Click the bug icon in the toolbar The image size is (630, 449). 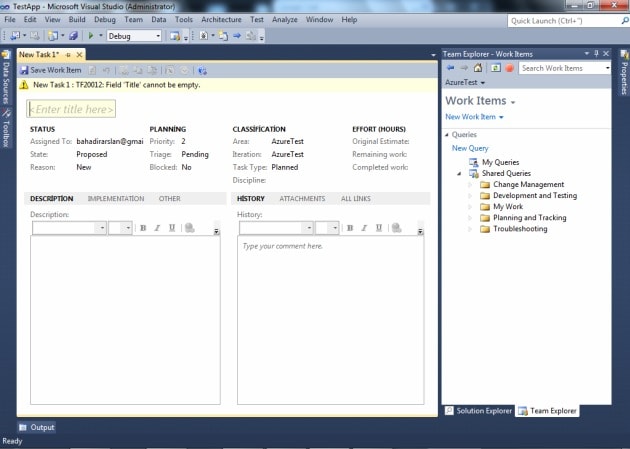[x=204, y=36]
